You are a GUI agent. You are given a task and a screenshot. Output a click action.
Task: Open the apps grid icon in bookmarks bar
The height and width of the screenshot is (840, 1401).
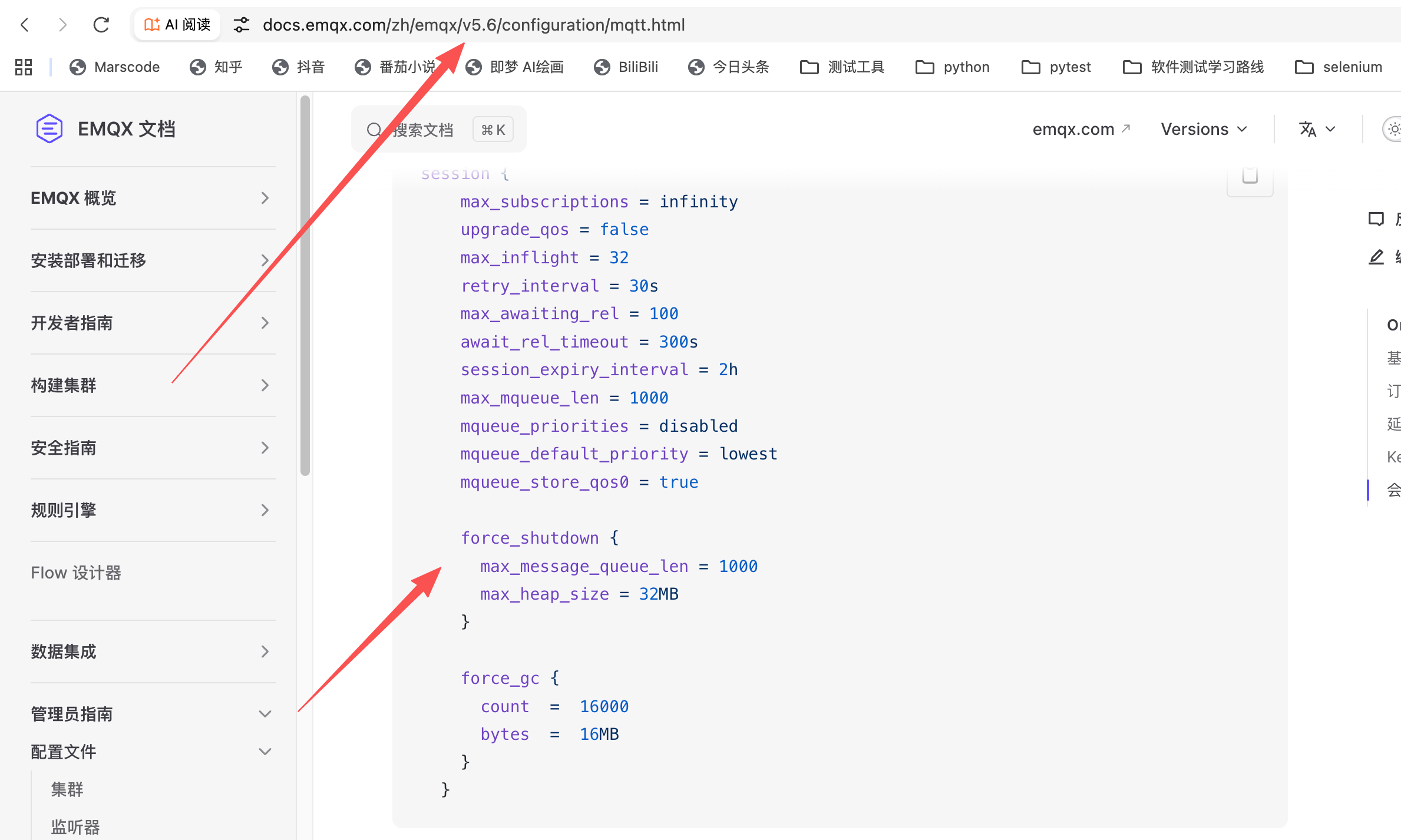coord(24,67)
